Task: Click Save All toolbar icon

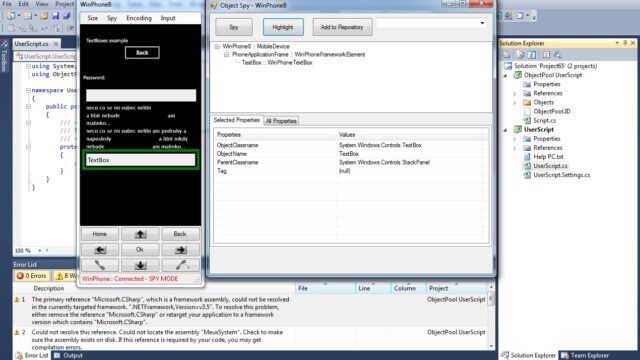Action: [67, 16]
